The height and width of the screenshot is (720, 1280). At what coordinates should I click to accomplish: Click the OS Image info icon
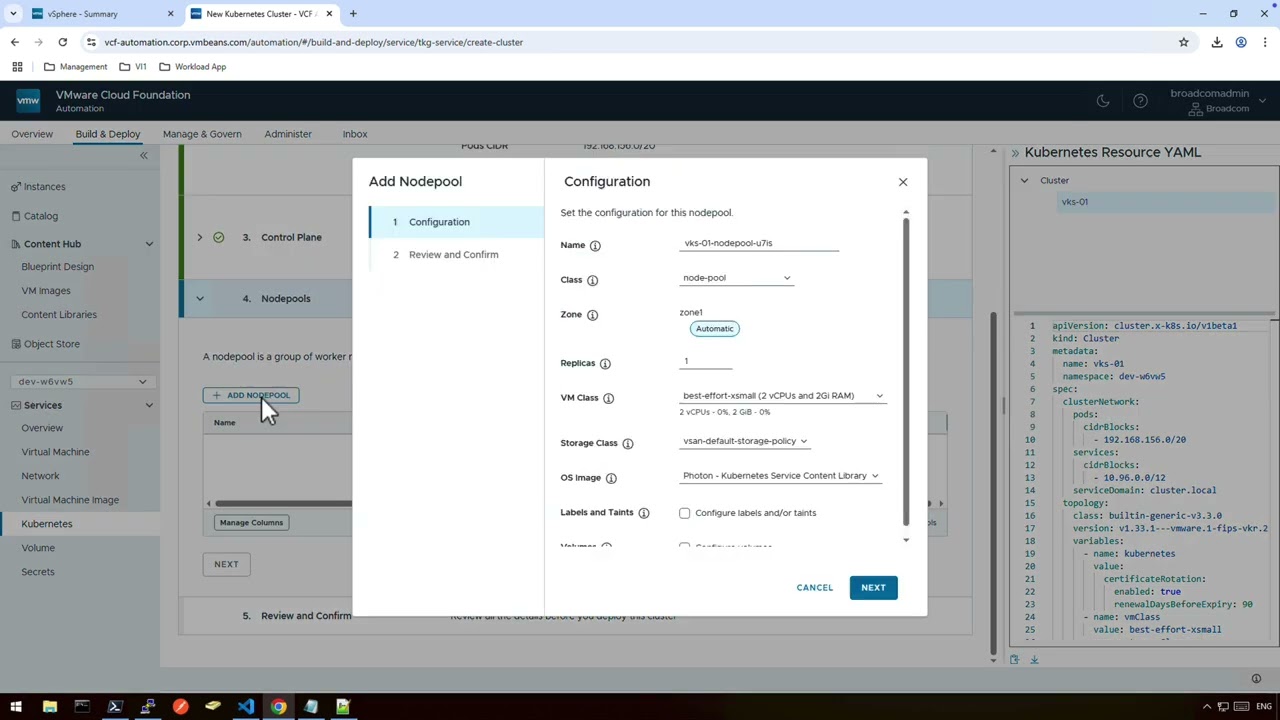tap(611, 478)
